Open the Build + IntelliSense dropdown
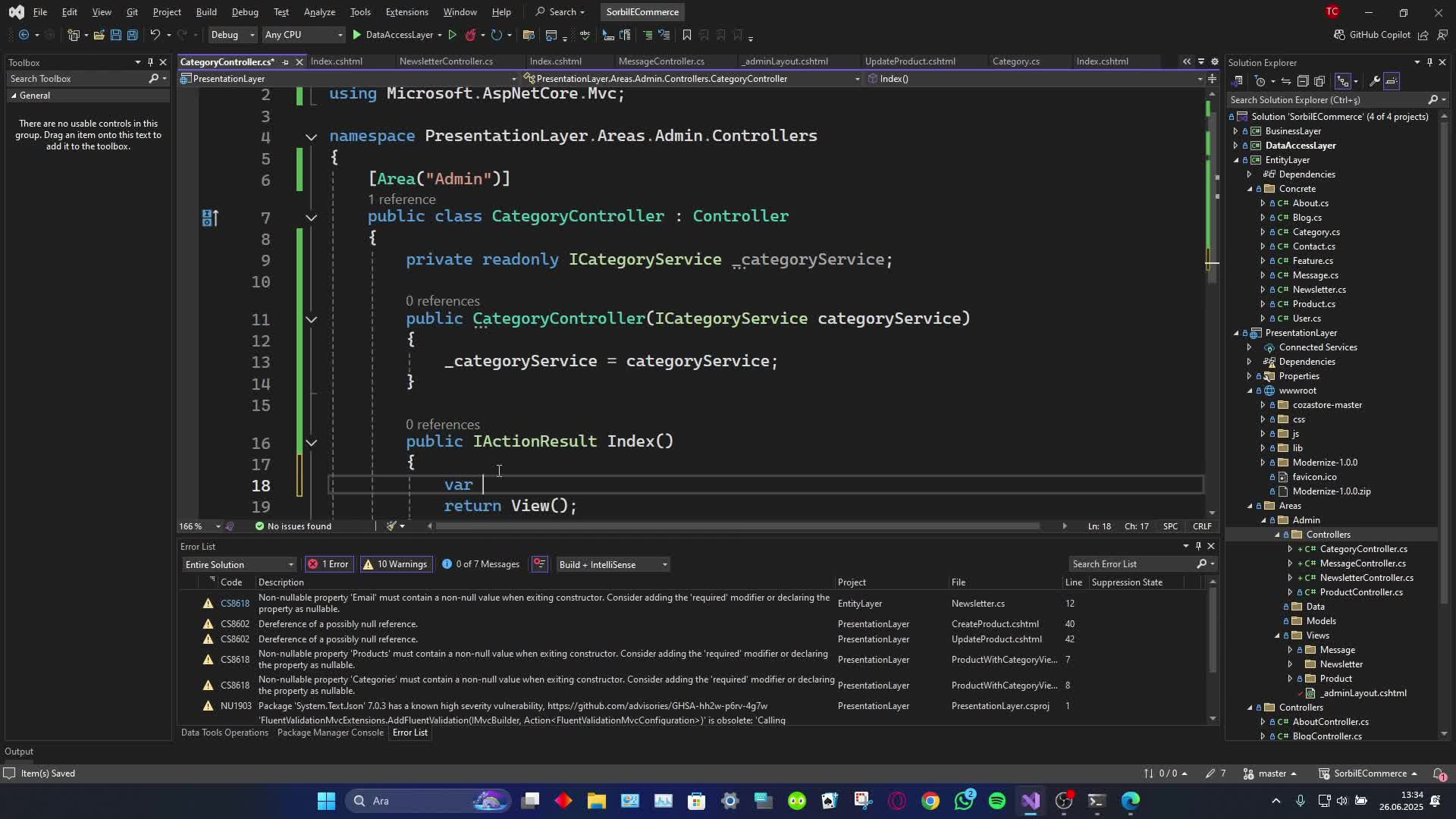Screen dimensions: 1456x819 (x=613, y=565)
